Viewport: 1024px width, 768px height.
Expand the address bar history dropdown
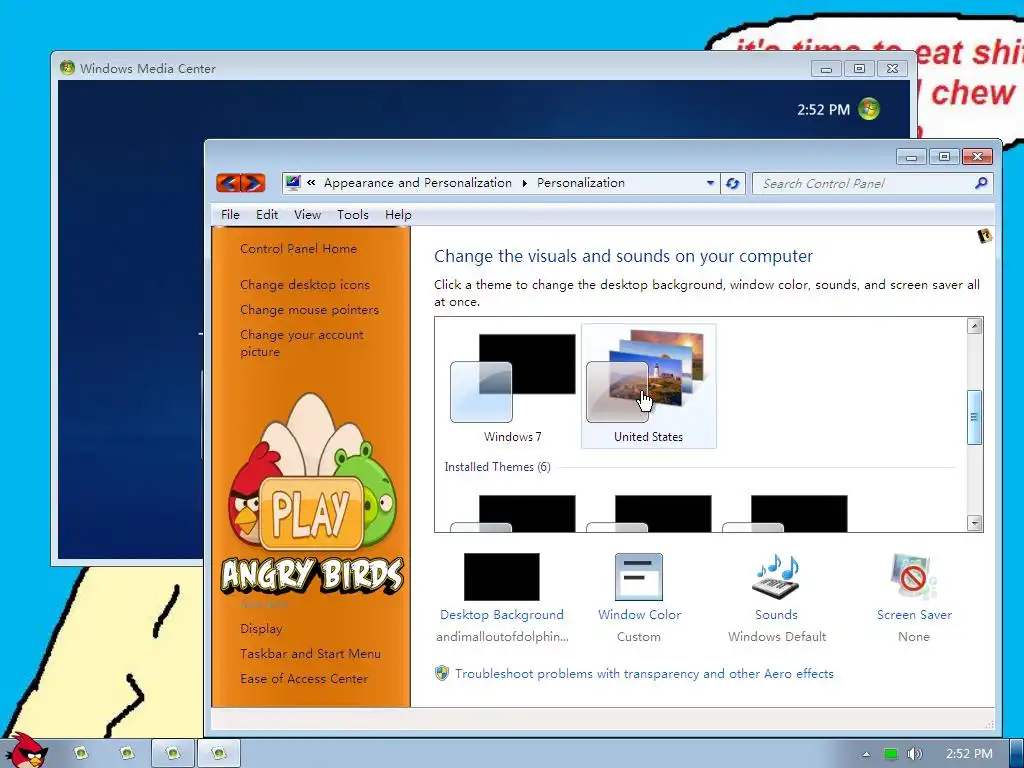[x=711, y=184]
